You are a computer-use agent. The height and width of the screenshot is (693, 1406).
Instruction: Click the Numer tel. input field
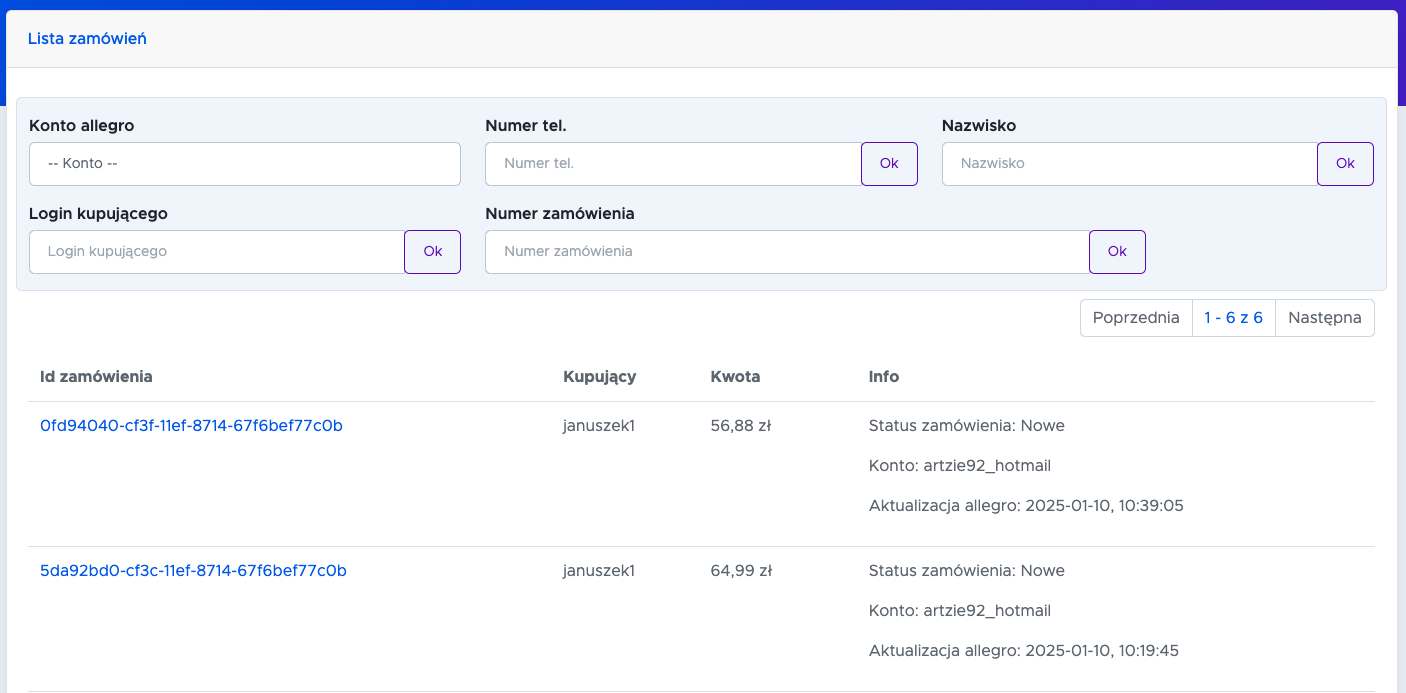(x=673, y=164)
